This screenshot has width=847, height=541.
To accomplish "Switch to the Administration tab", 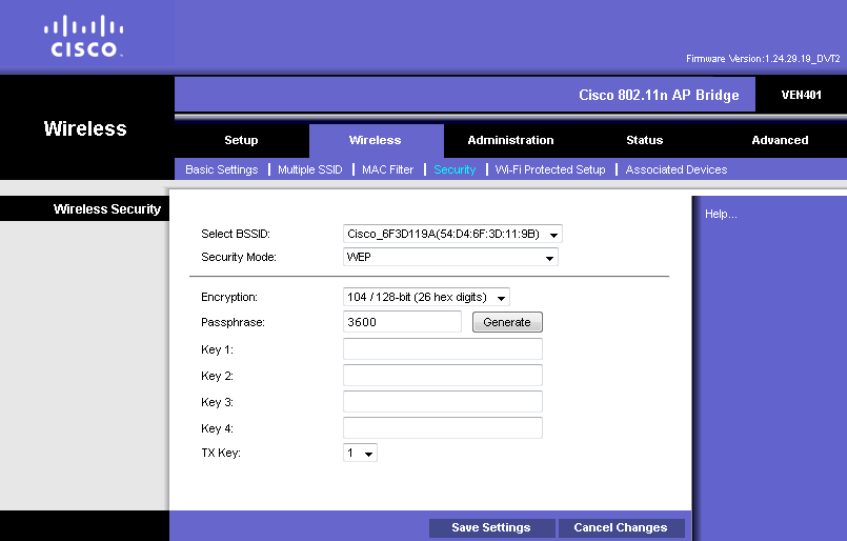I will click(510, 140).
